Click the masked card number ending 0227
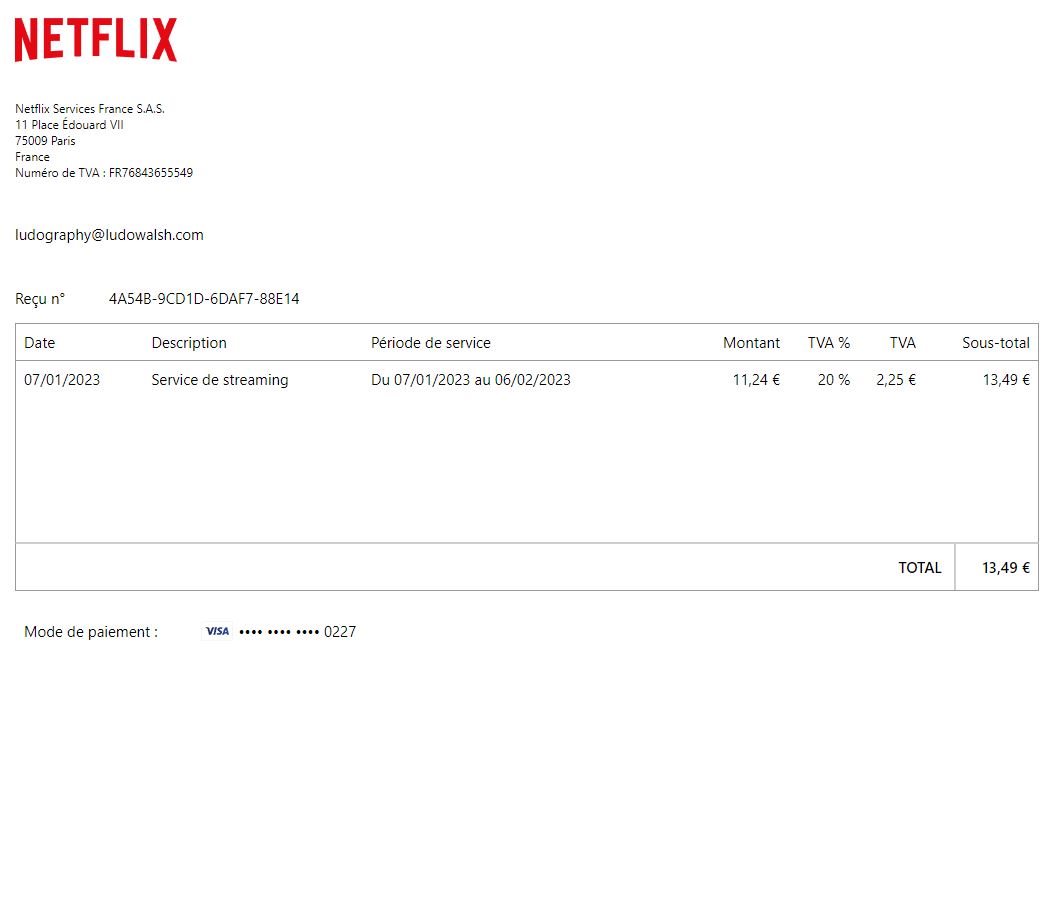 point(297,631)
